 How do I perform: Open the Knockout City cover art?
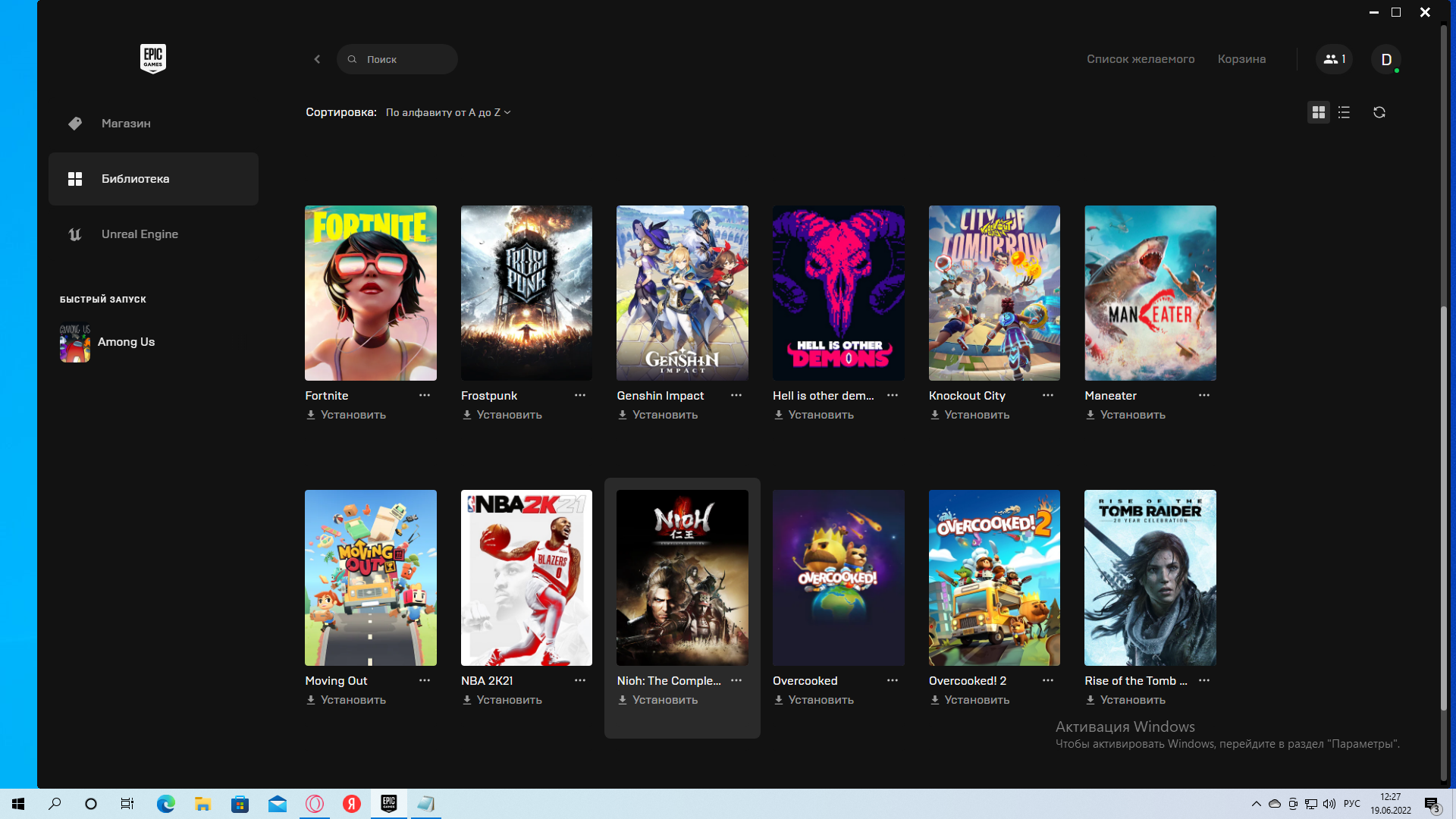tap(994, 293)
